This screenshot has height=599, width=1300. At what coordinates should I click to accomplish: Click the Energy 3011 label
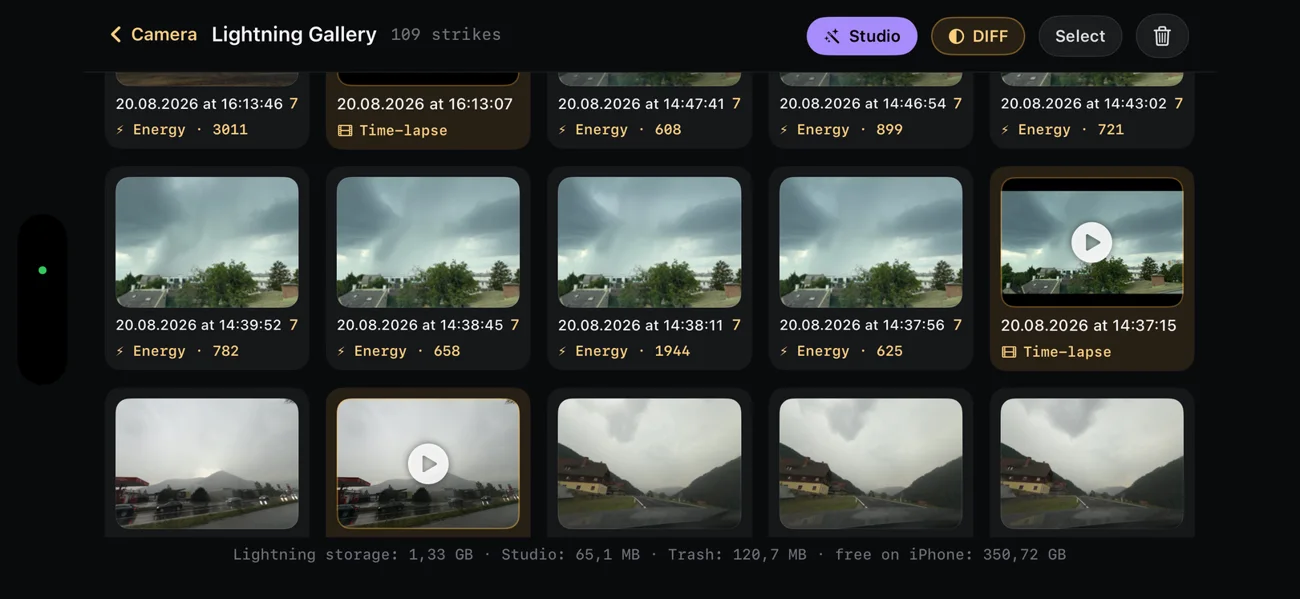190,130
